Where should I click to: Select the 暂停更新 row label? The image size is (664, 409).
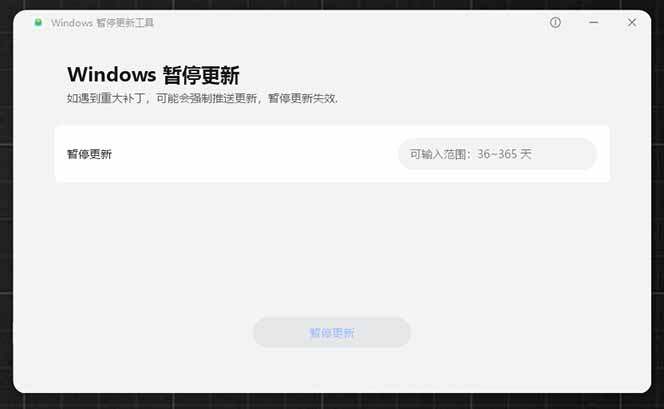point(89,154)
